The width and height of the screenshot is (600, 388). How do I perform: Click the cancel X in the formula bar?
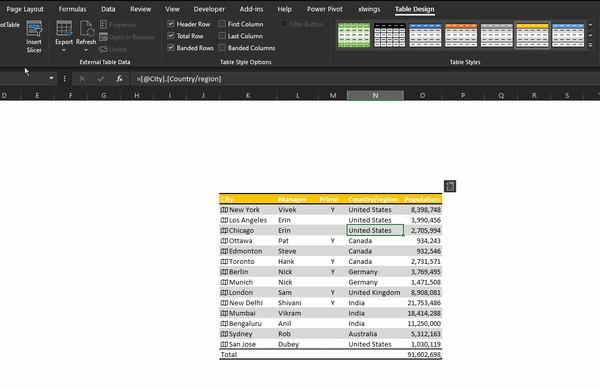[82, 79]
